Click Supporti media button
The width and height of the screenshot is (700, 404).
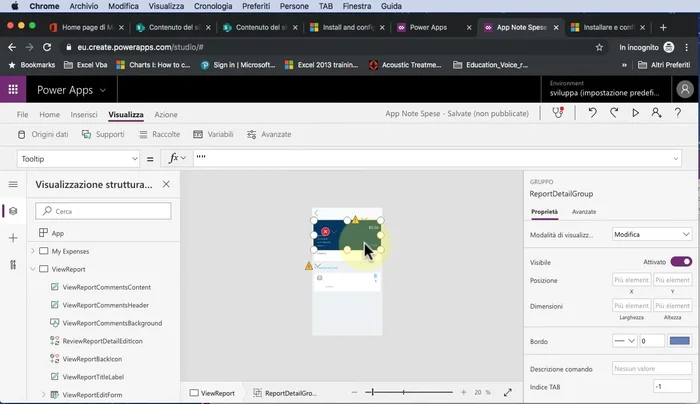(x=103, y=134)
